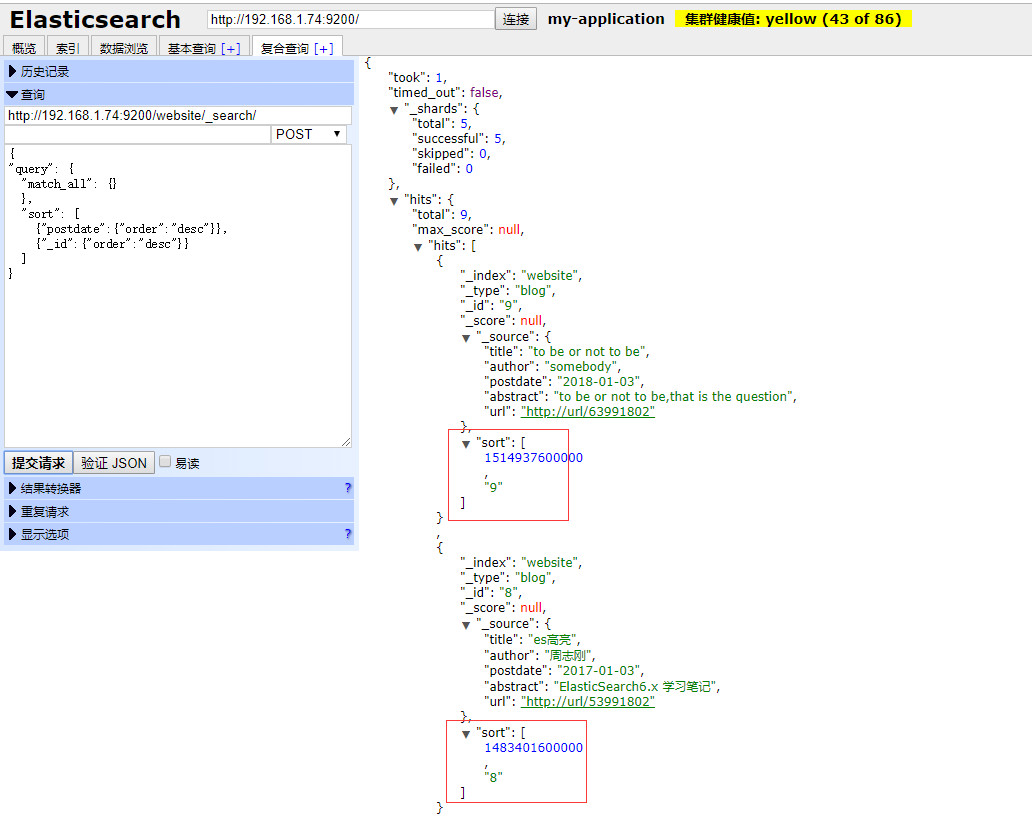This screenshot has width=1032, height=819.
Task: Add a new 复合查询 tab with [+]
Action: pyautogui.click(x=324, y=48)
